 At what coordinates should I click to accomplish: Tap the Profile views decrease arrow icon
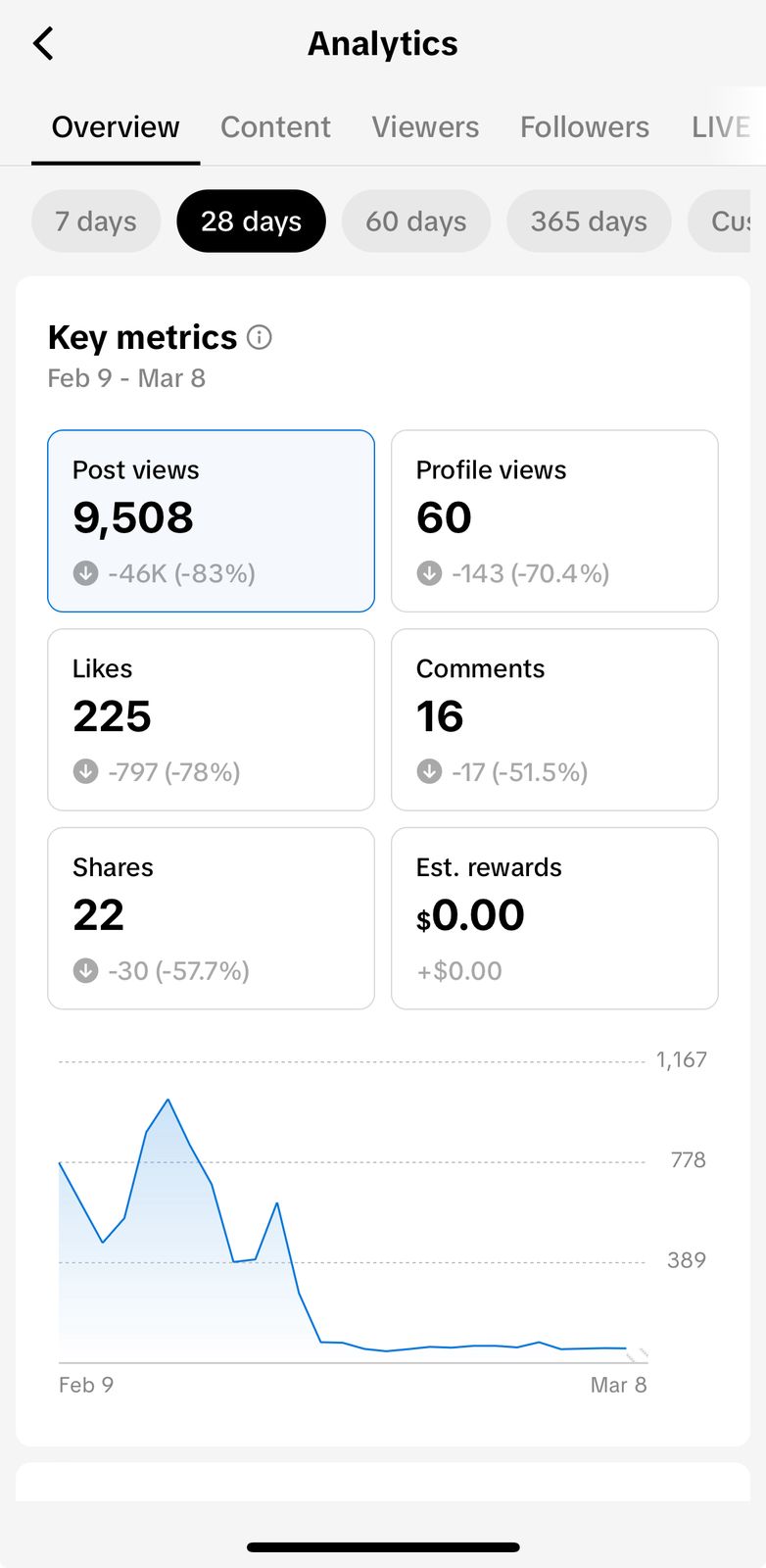tap(429, 573)
